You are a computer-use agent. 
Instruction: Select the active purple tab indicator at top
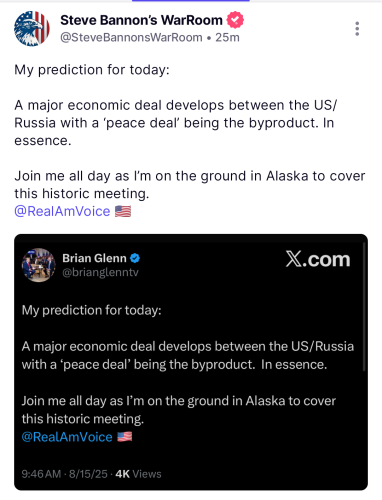(x=191, y=1)
